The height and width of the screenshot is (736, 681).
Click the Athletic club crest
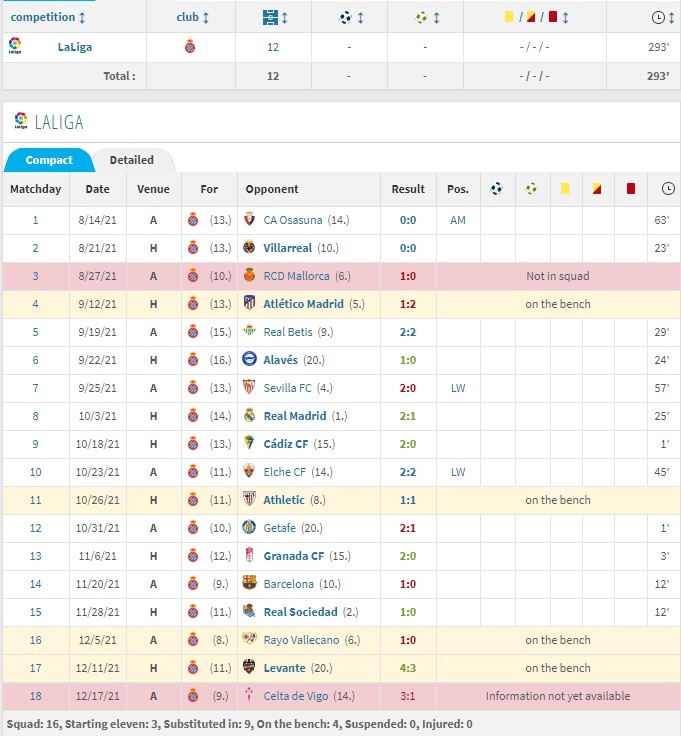249,499
